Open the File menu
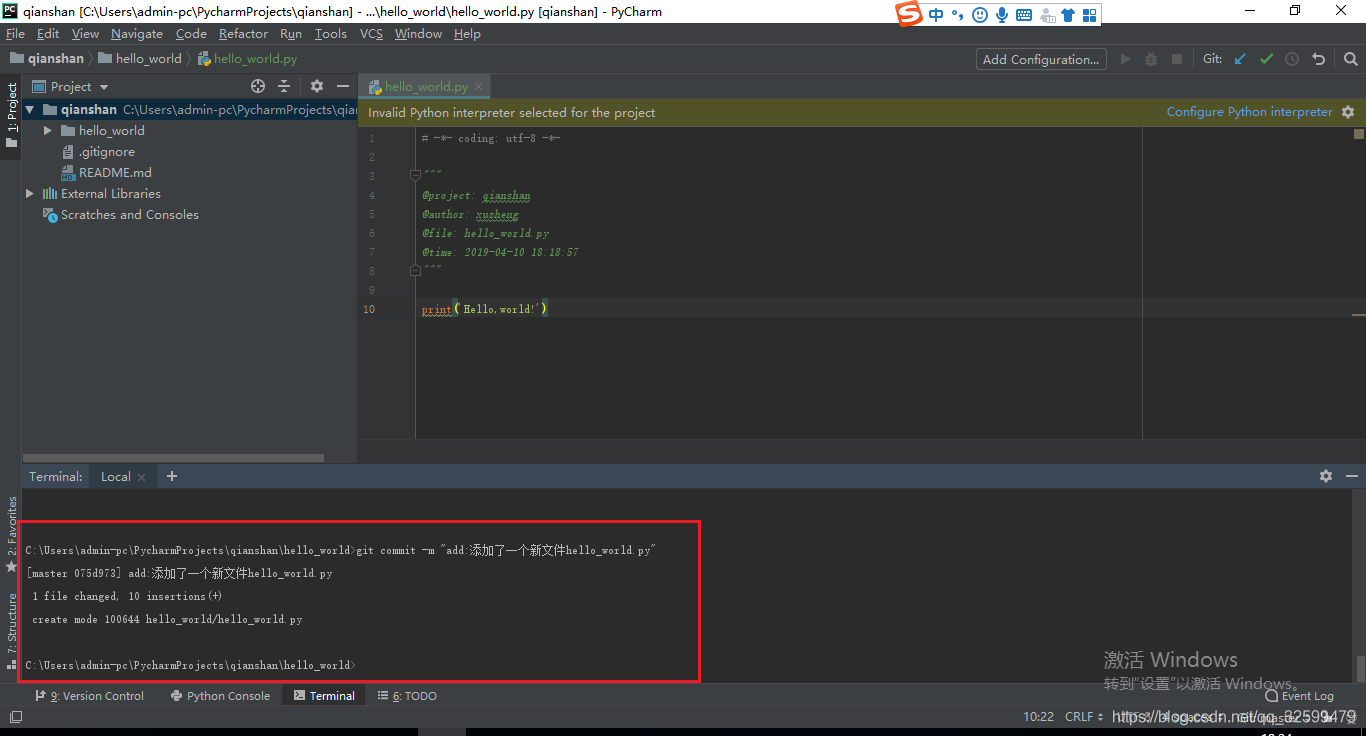Screen dimensions: 1366x736 [15, 33]
